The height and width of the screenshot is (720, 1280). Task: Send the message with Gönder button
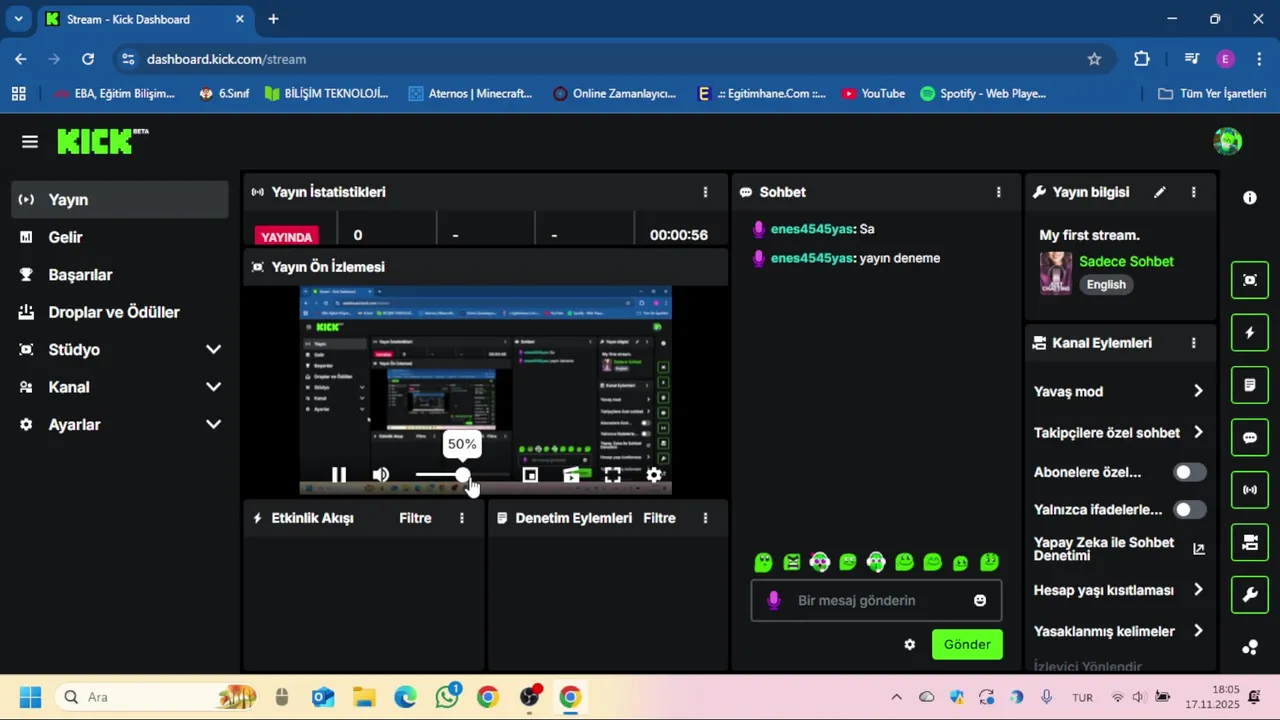pos(967,644)
